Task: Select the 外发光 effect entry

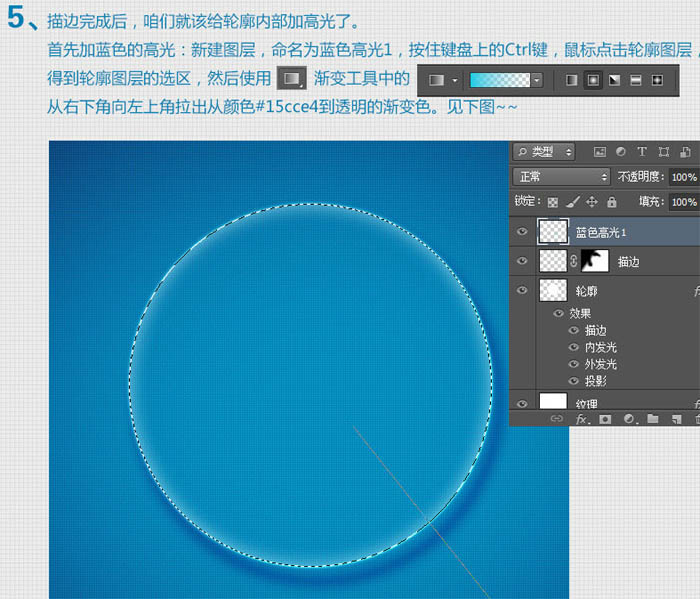Action: (x=600, y=364)
